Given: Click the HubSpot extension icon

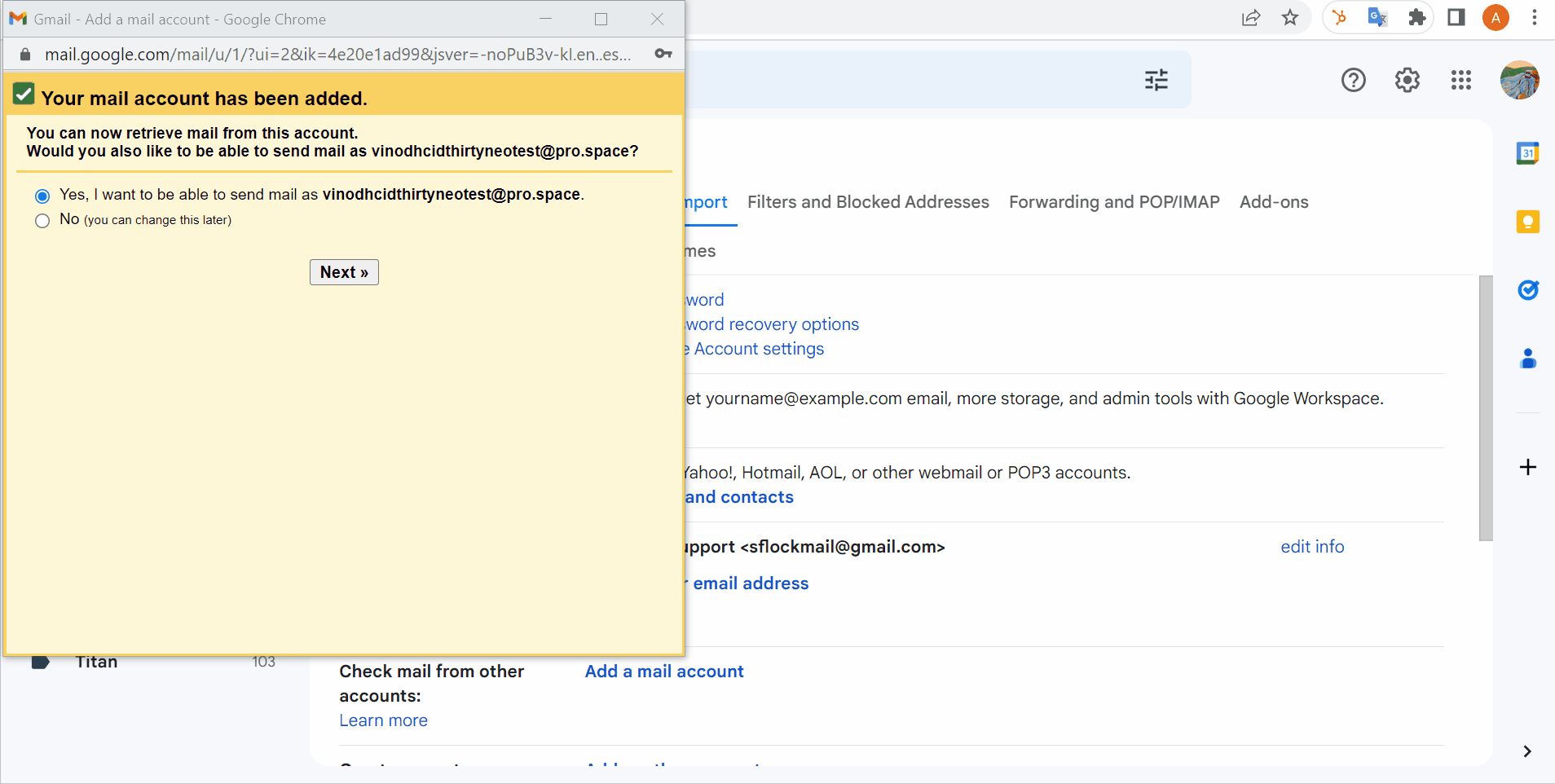Looking at the screenshot, I should 1339,18.
